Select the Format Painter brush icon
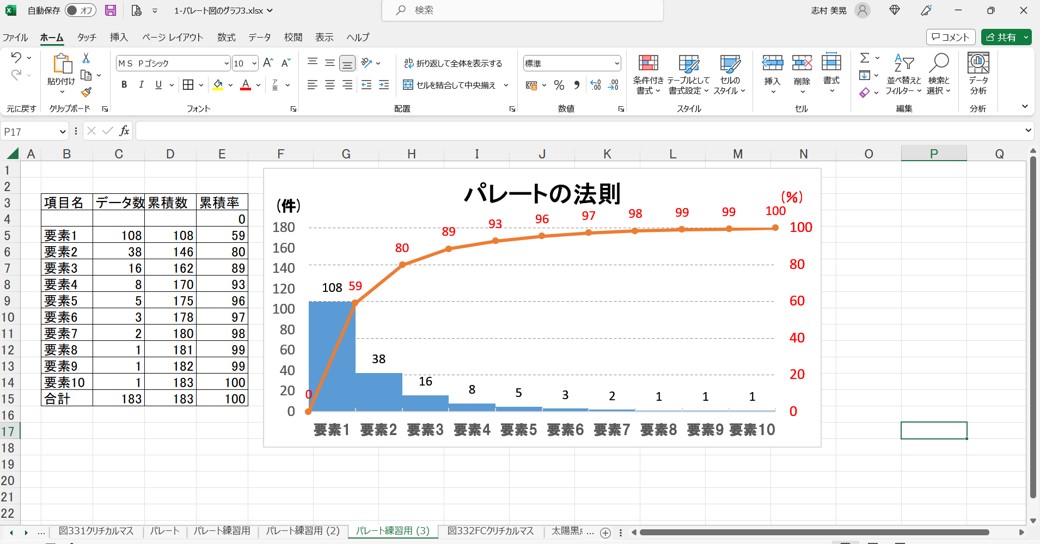This screenshot has height=544, width=1040. pyautogui.click(x=86, y=92)
